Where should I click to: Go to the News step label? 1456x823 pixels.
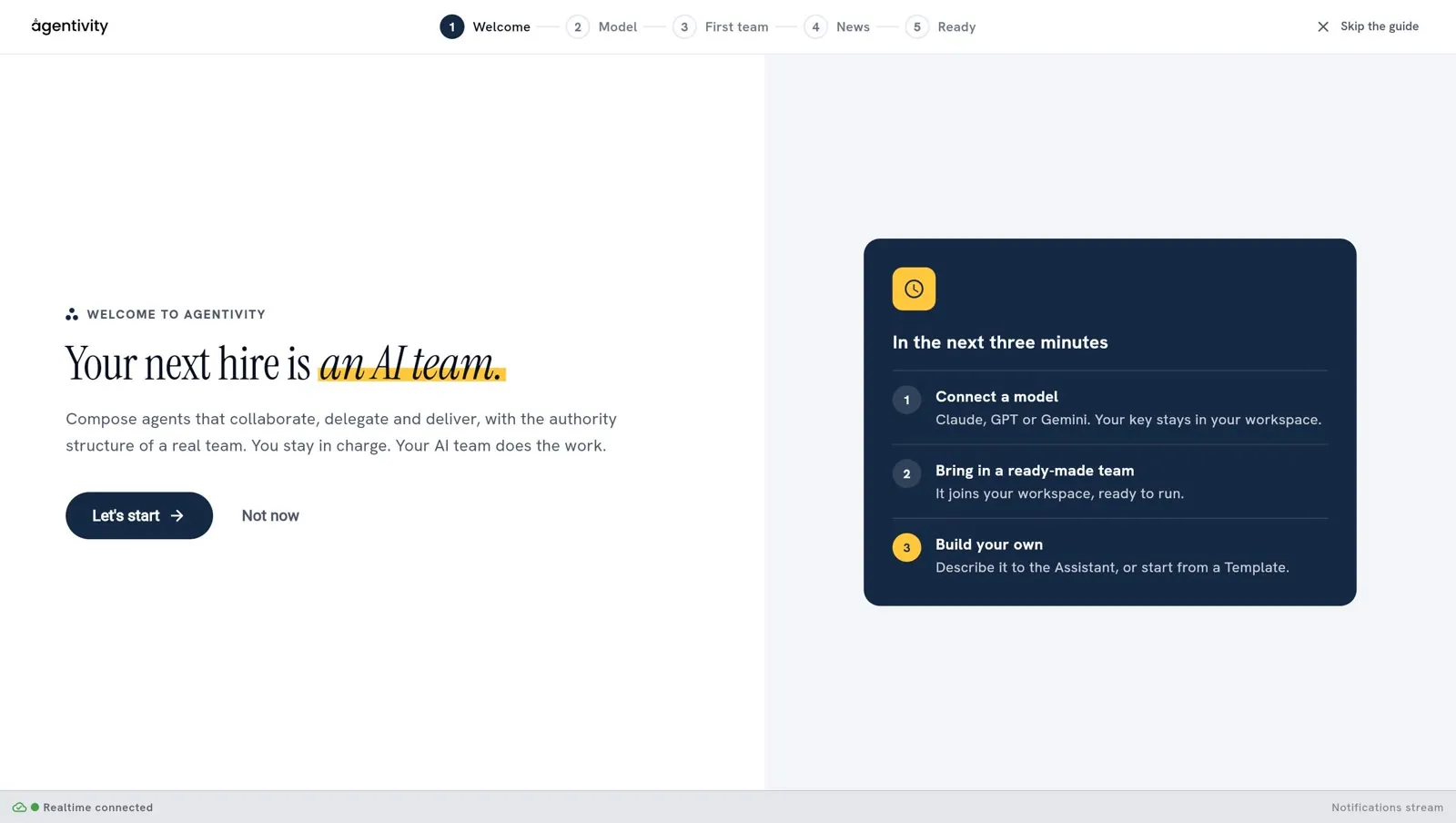tap(853, 27)
